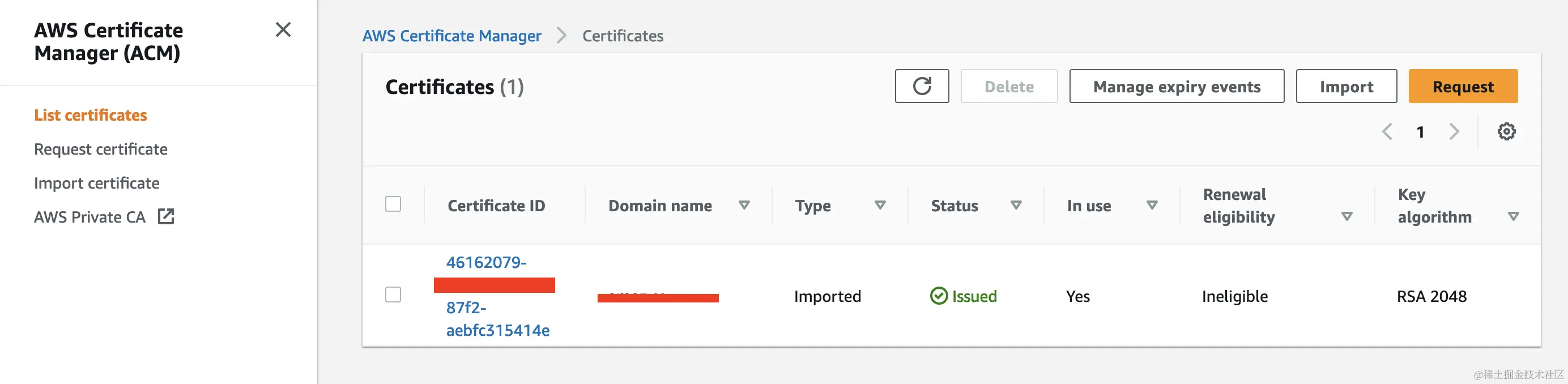Click the refresh certificates icon button
Image resolution: width=1568 pixels, height=384 pixels.
click(922, 87)
